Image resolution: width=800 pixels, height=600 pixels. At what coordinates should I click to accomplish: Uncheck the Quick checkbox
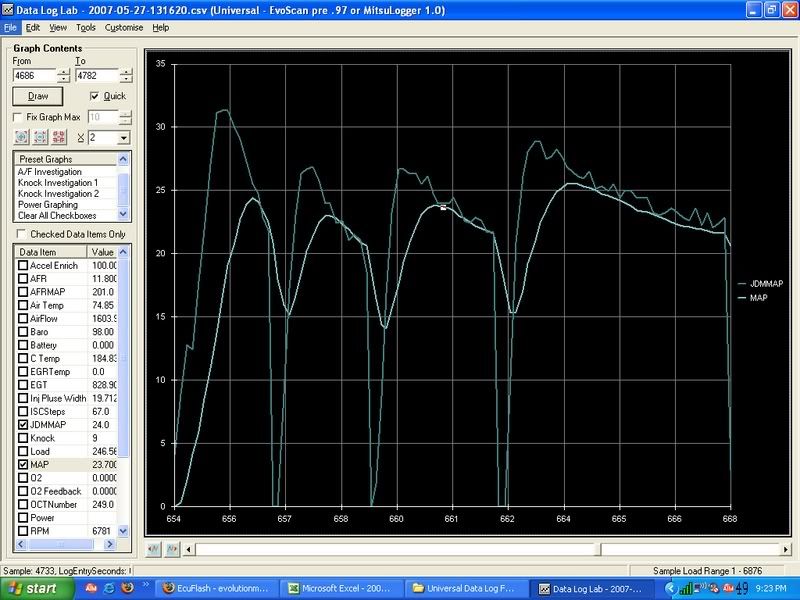[x=94, y=96]
